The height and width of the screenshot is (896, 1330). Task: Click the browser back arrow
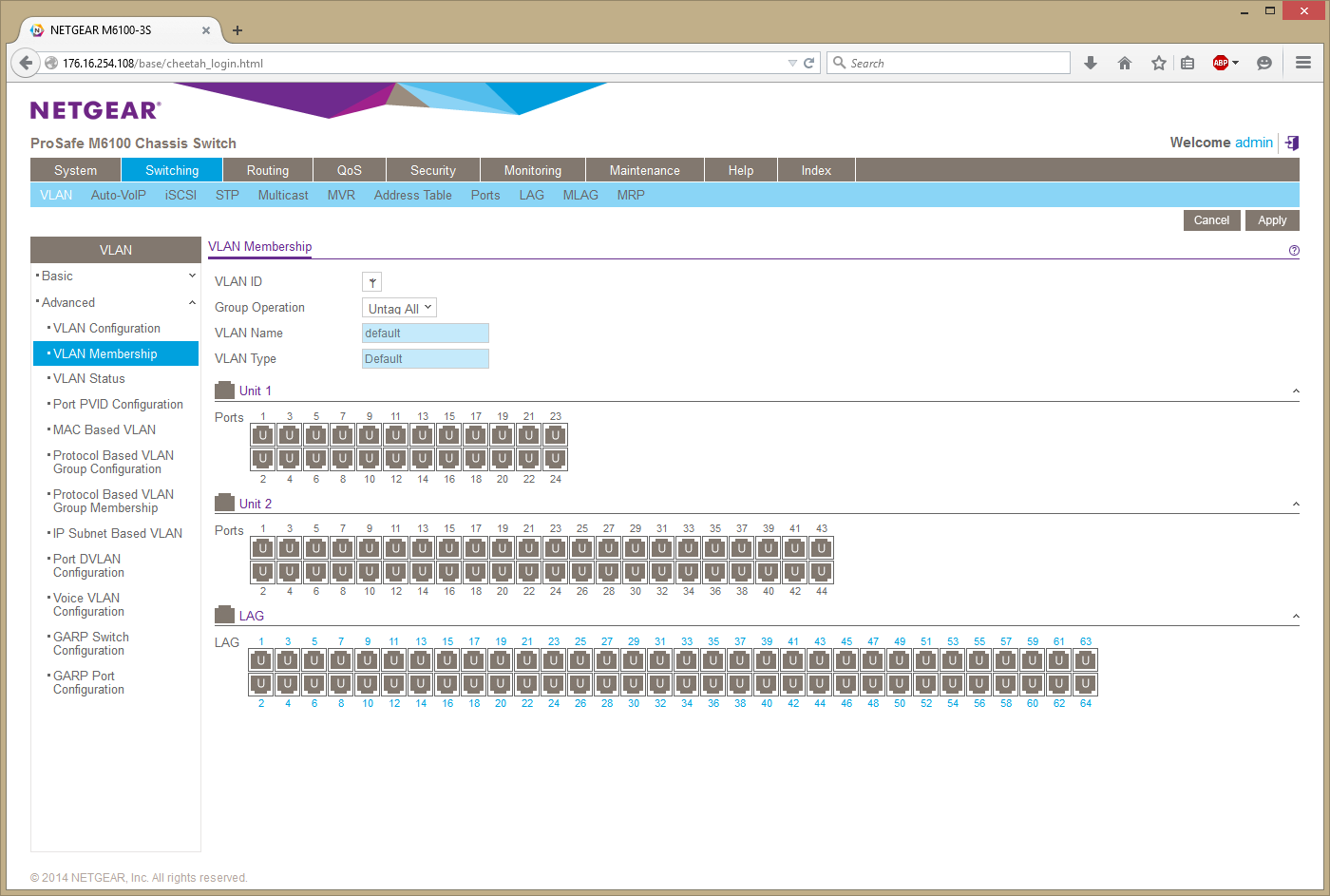(26, 63)
